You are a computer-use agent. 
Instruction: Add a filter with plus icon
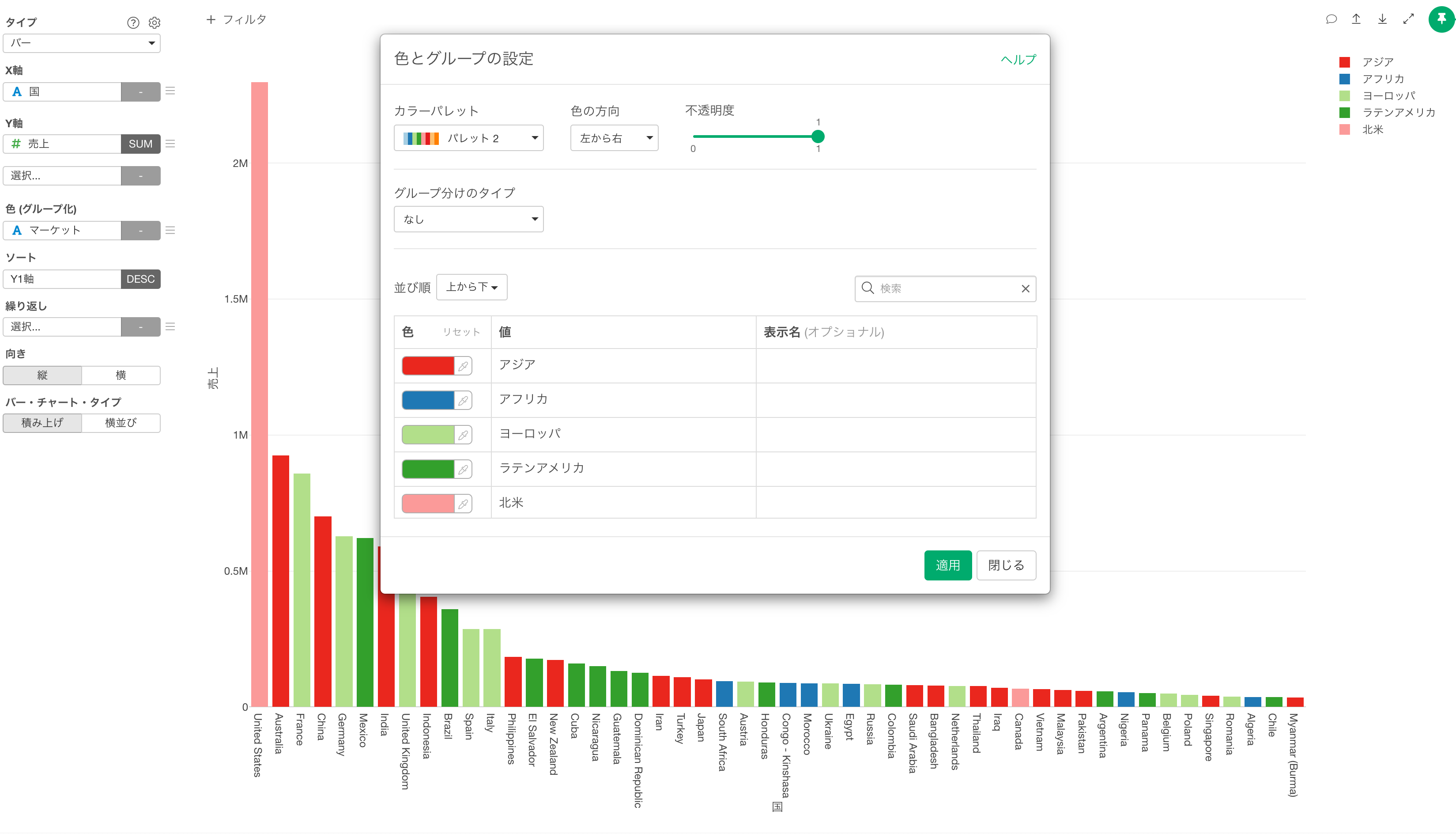tap(211, 19)
